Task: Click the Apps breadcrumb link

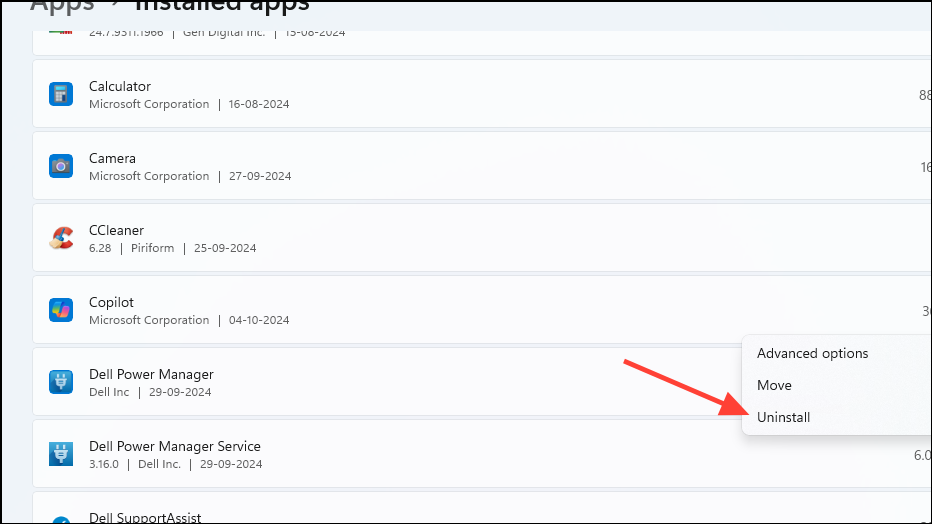Action: point(62,6)
